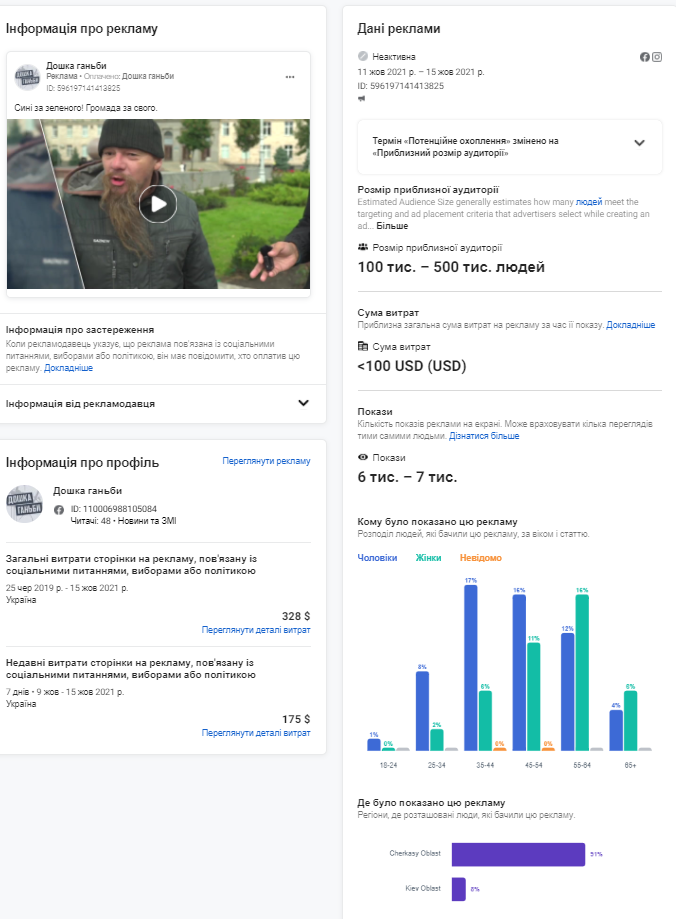This screenshot has height=919, width=676.
Task: Open the Переглянути рекламу link
Action: (x=266, y=461)
